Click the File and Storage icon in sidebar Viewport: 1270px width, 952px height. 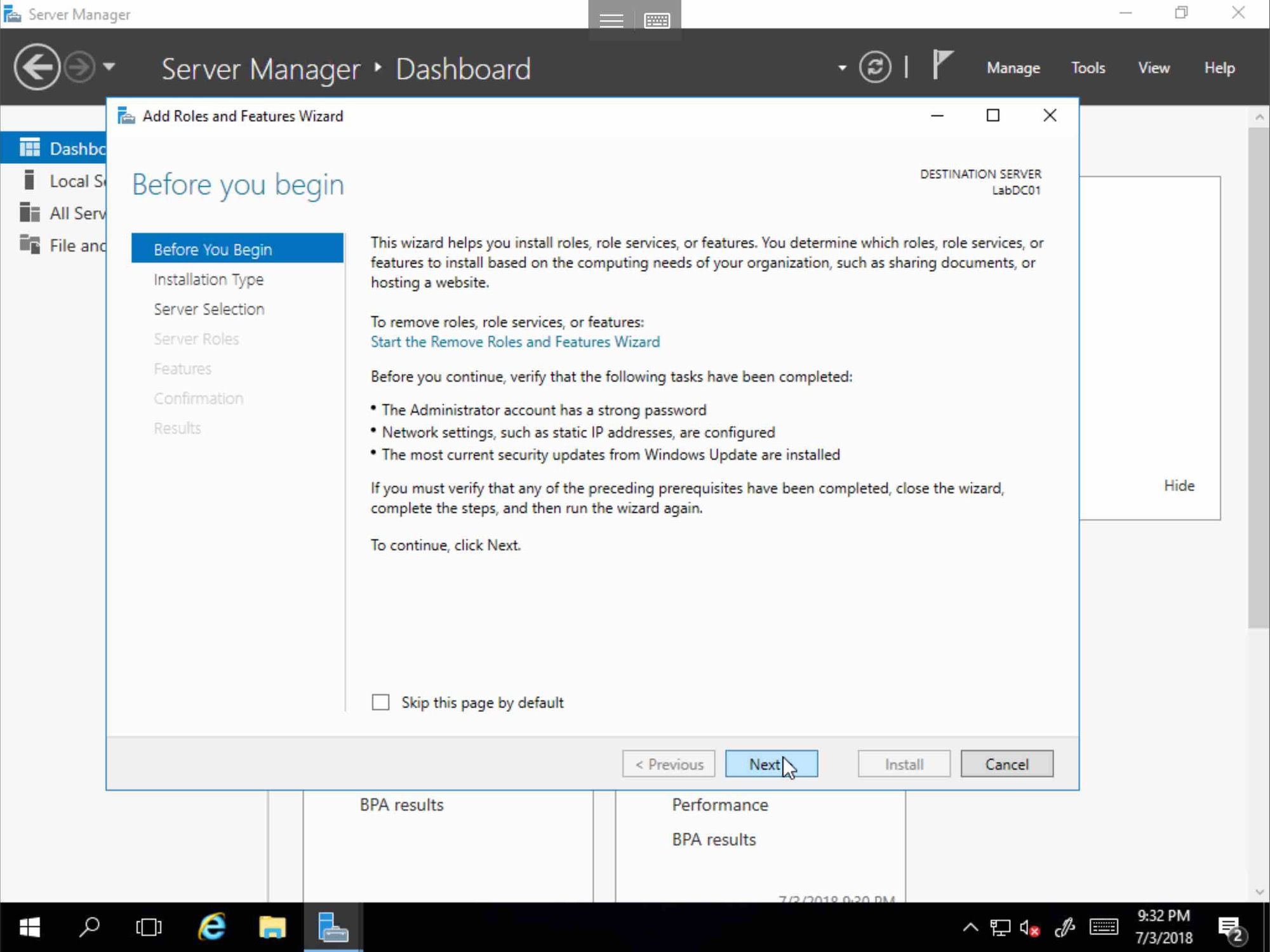coord(29,244)
